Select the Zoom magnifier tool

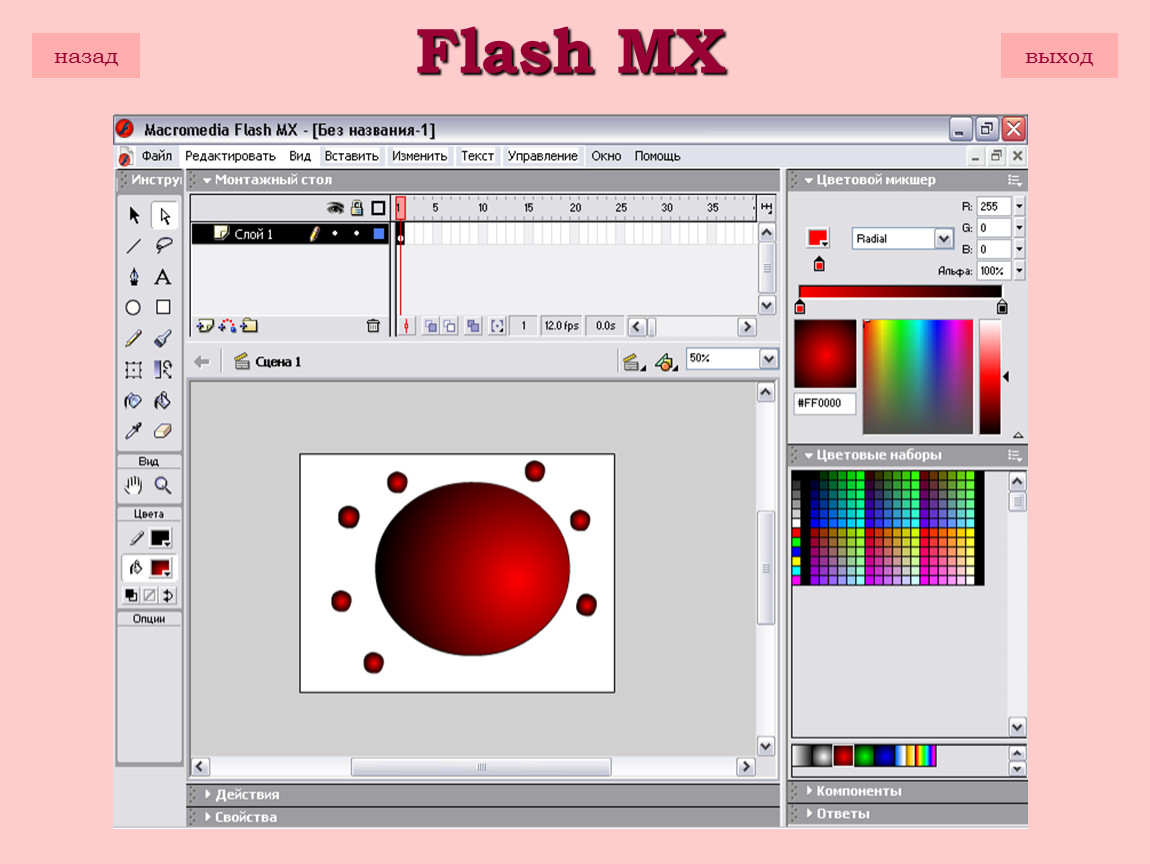coord(163,485)
